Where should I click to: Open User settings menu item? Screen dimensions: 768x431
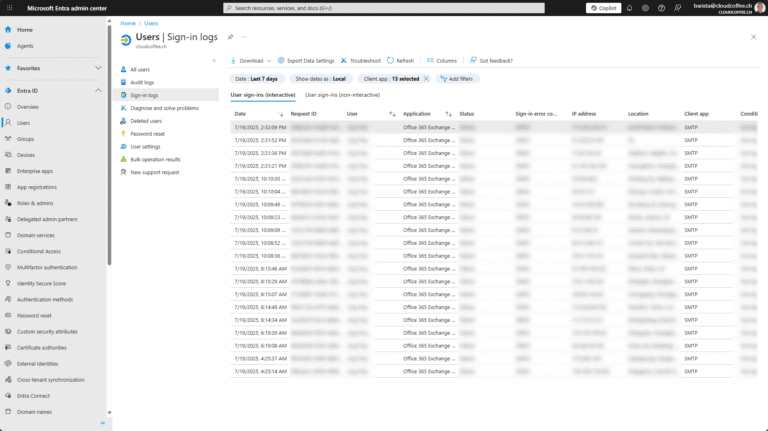(x=145, y=147)
